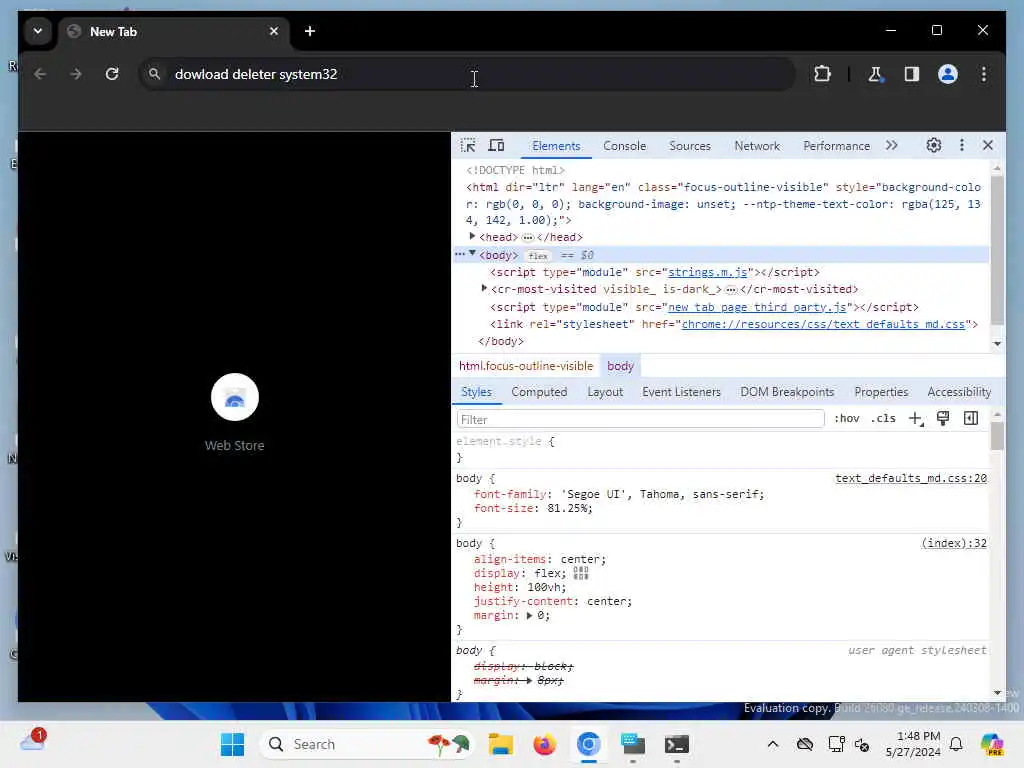Click the flex badge on body
The image size is (1024, 768).
537,255
